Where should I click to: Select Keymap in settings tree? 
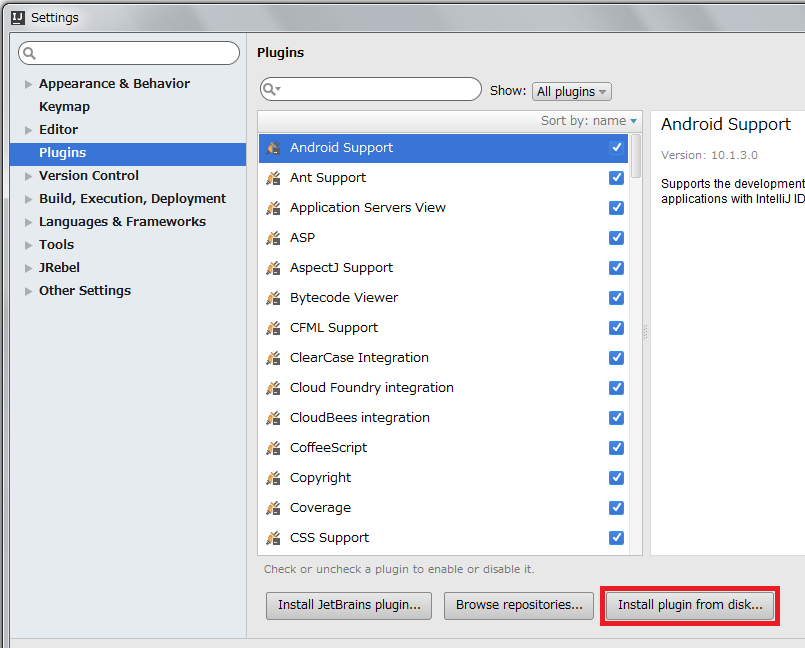click(x=64, y=107)
